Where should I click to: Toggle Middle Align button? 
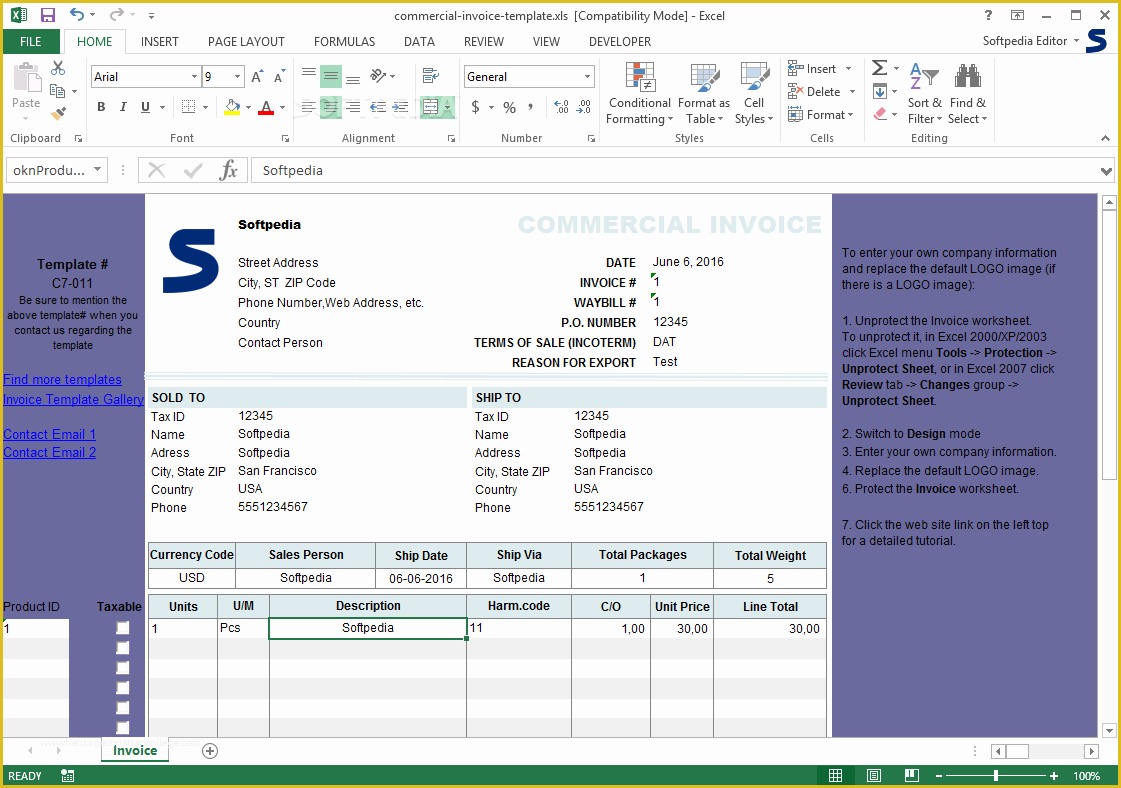coord(330,76)
